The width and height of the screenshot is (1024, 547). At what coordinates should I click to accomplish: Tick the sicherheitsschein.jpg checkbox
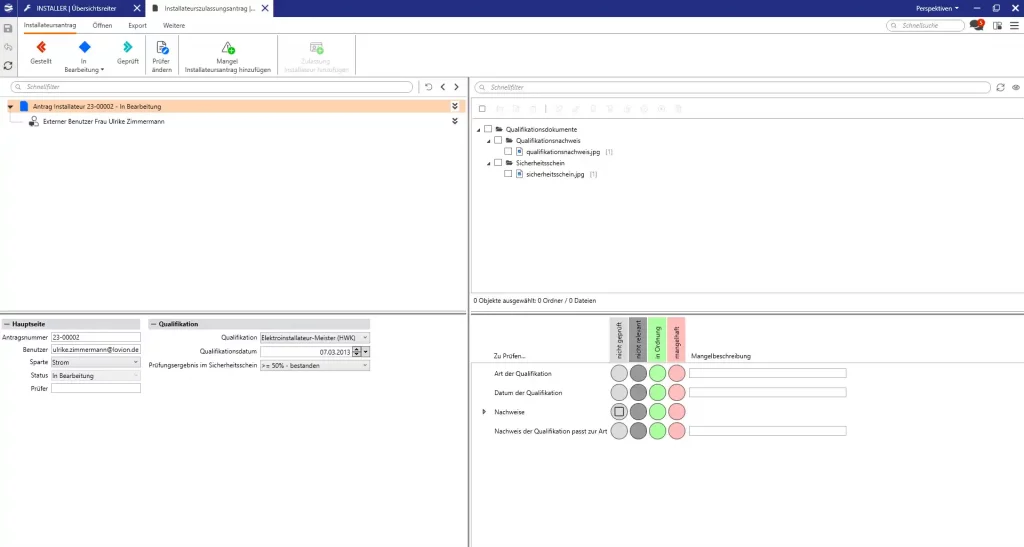[x=508, y=174]
